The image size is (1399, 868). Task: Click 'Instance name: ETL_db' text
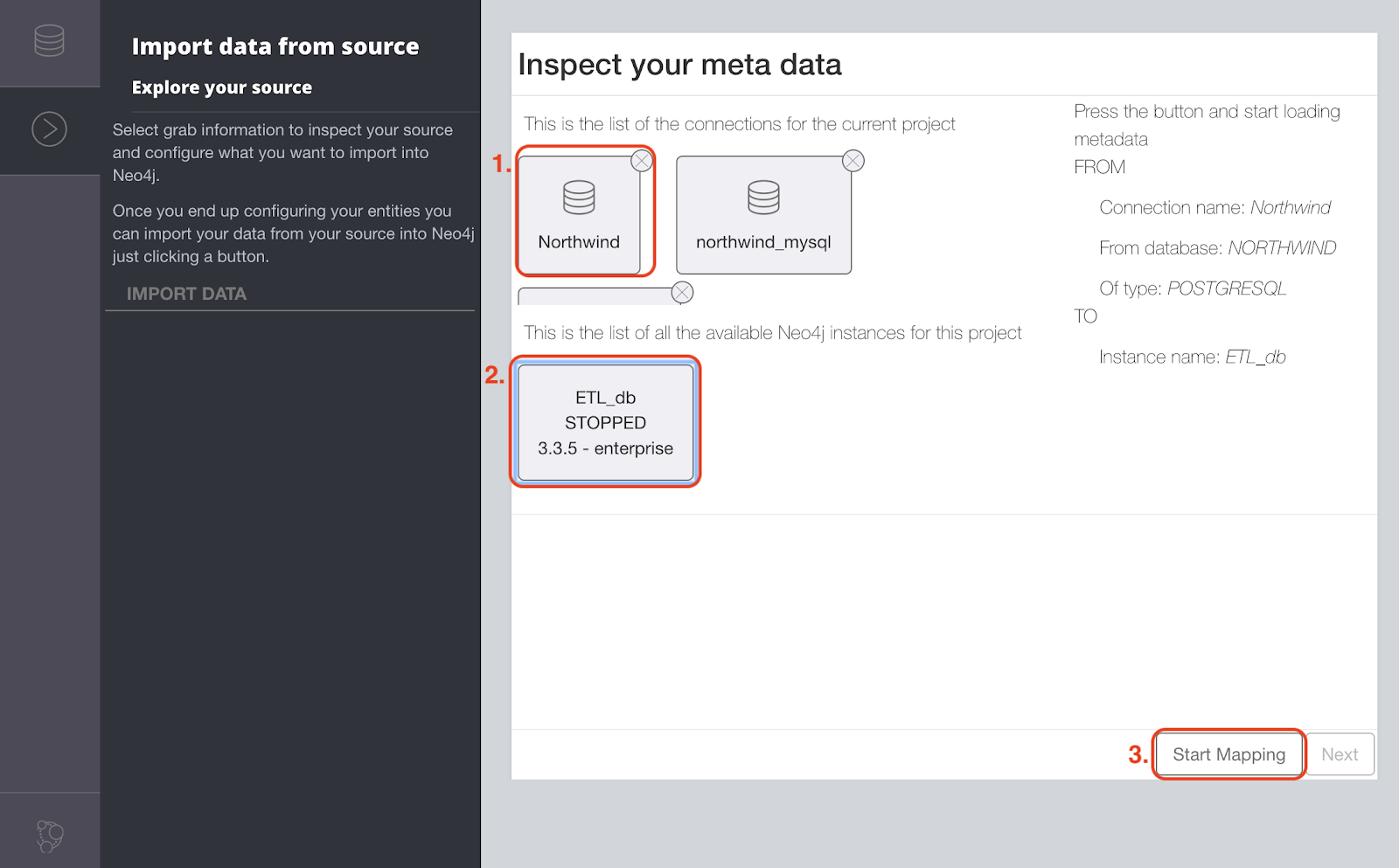[x=1192, y=357]
